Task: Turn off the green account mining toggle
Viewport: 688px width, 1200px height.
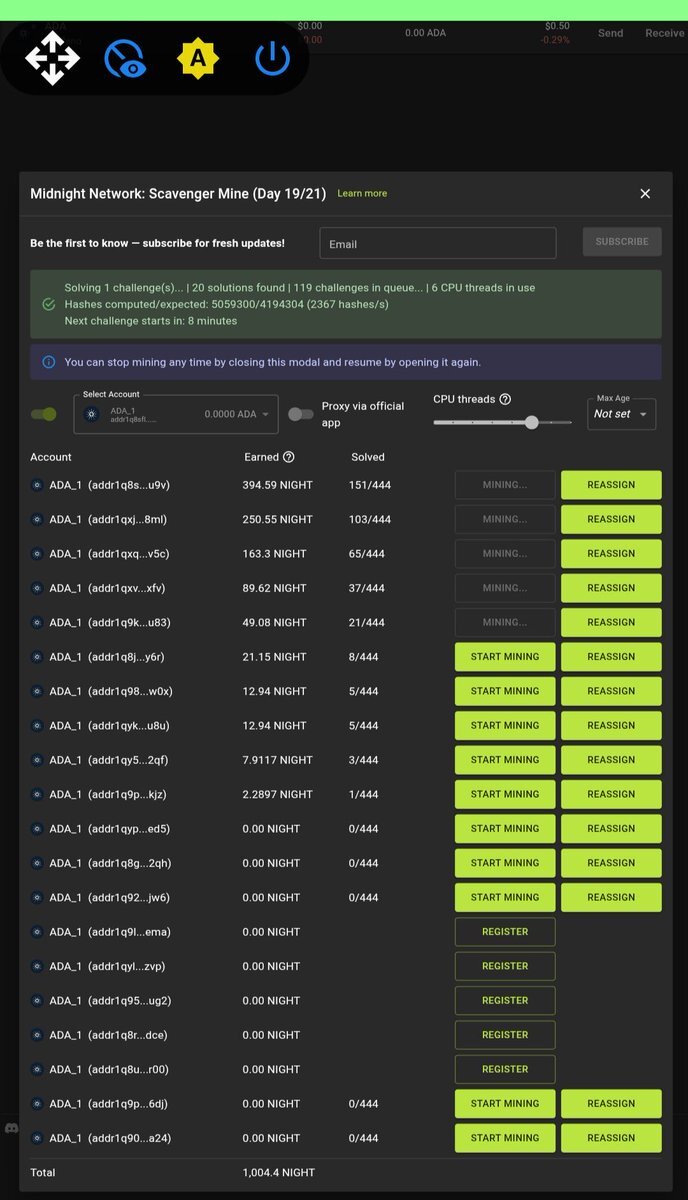Action: coord(44,414)
